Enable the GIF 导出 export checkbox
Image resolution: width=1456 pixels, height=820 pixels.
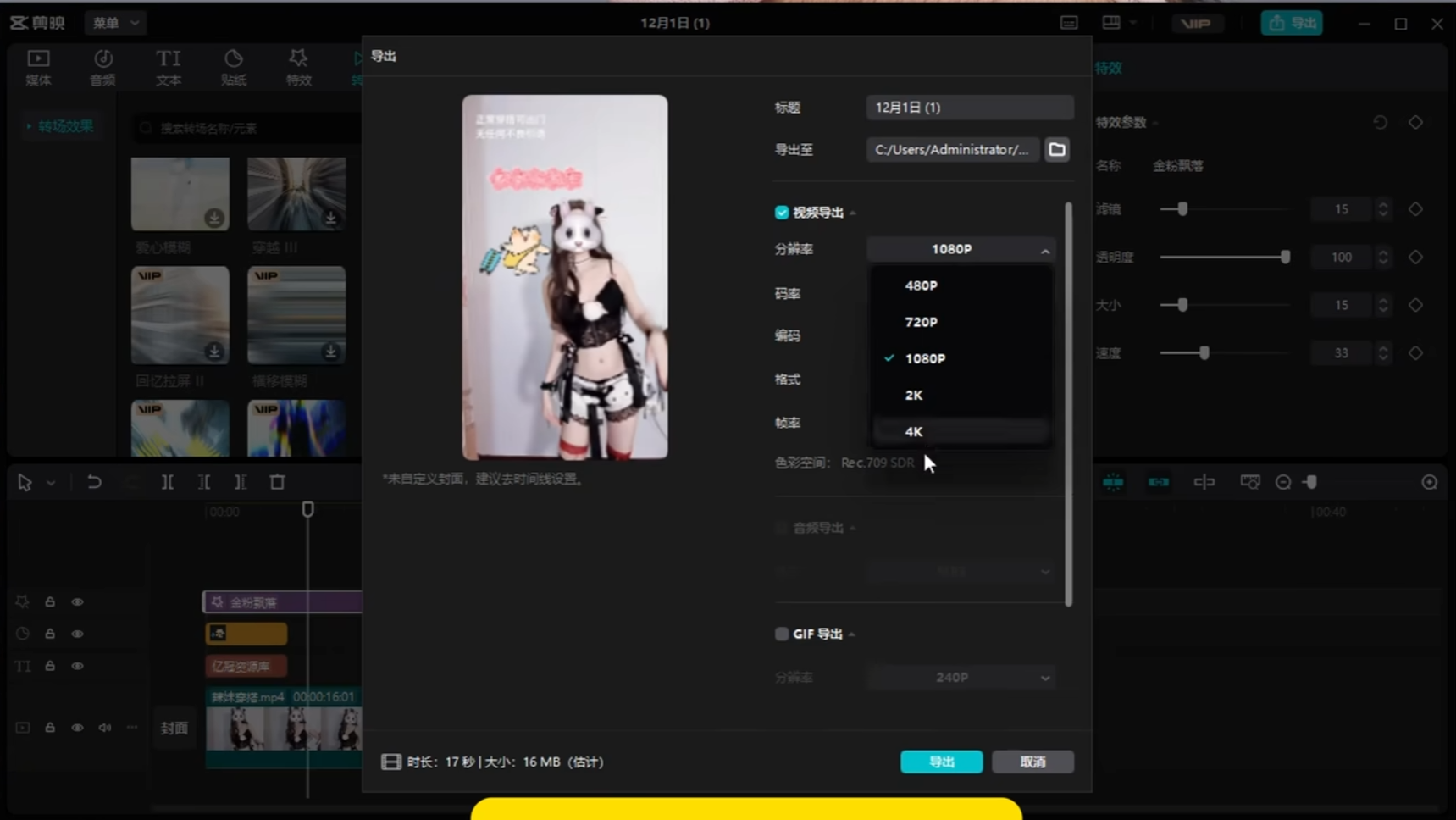(x=780, y=633)
